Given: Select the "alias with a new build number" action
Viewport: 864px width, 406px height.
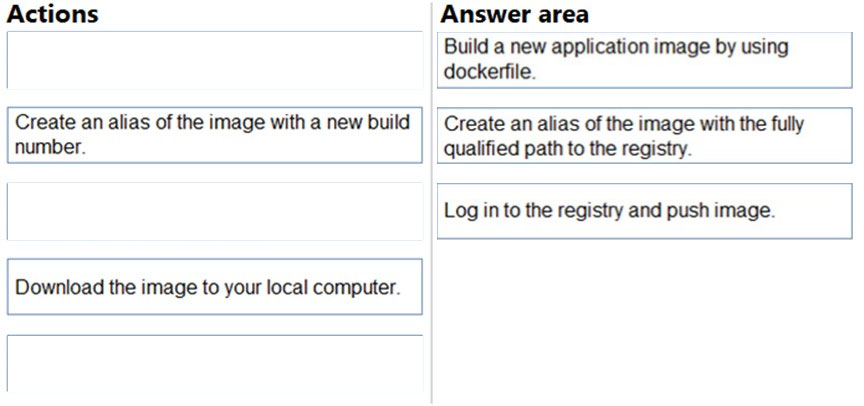Looking at the screenshot, I should pyautogui.click(x=214, y=135).
